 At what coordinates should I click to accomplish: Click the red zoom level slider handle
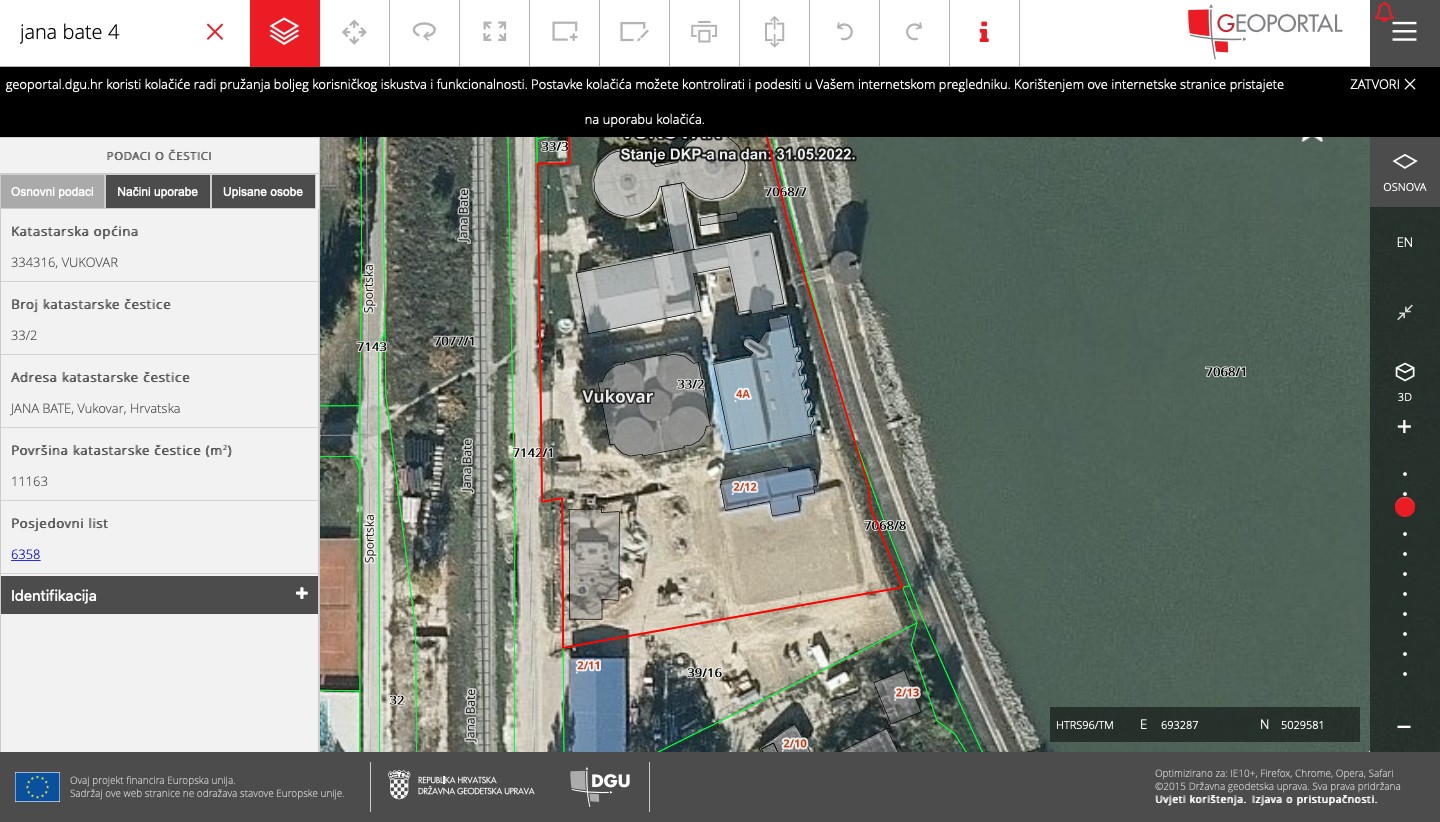point(1404,507)
